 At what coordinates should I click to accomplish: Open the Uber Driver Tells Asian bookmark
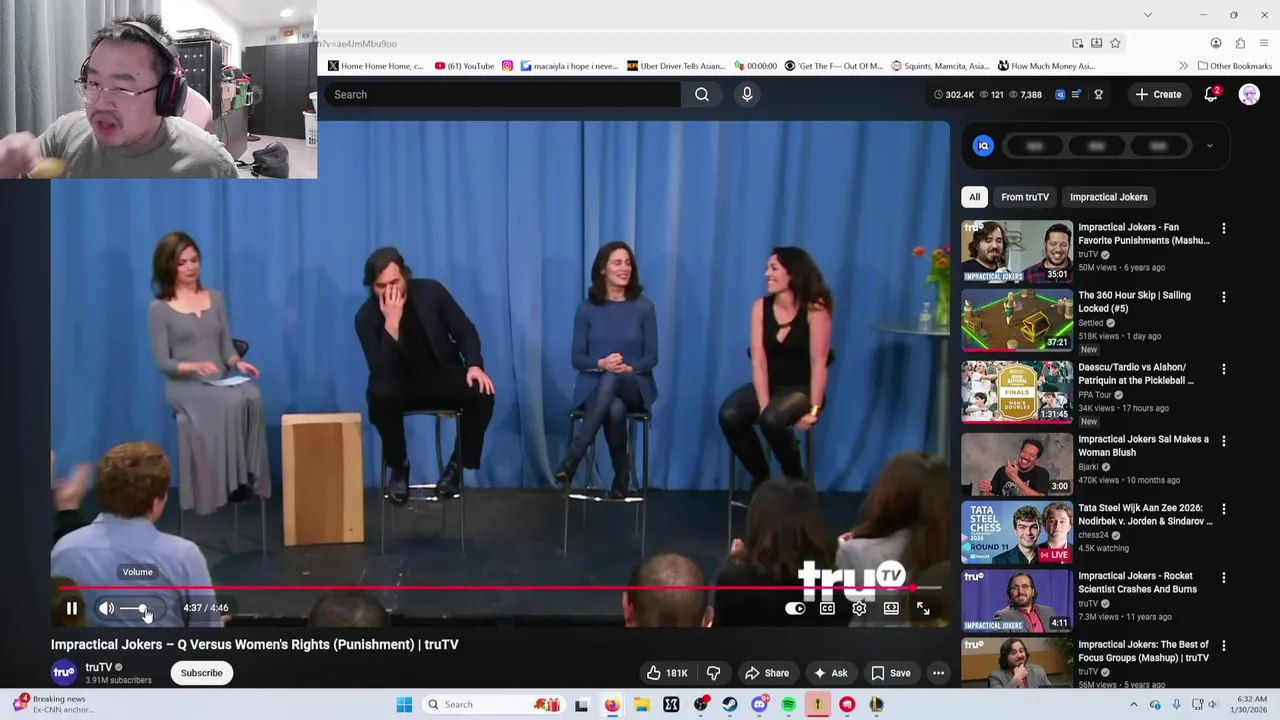676,66
